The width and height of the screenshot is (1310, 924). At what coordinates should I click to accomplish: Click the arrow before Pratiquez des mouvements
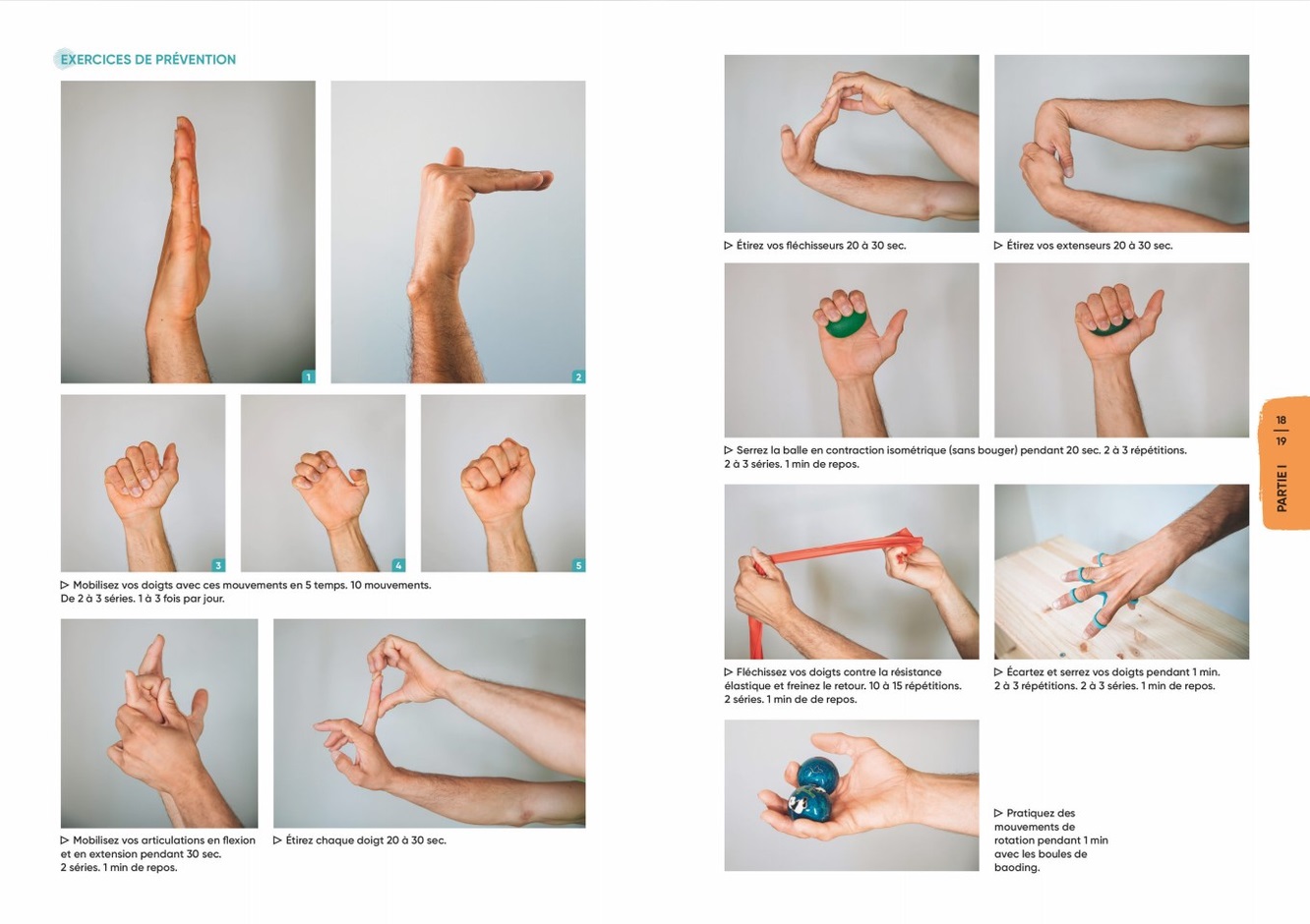tap(998, 813)
